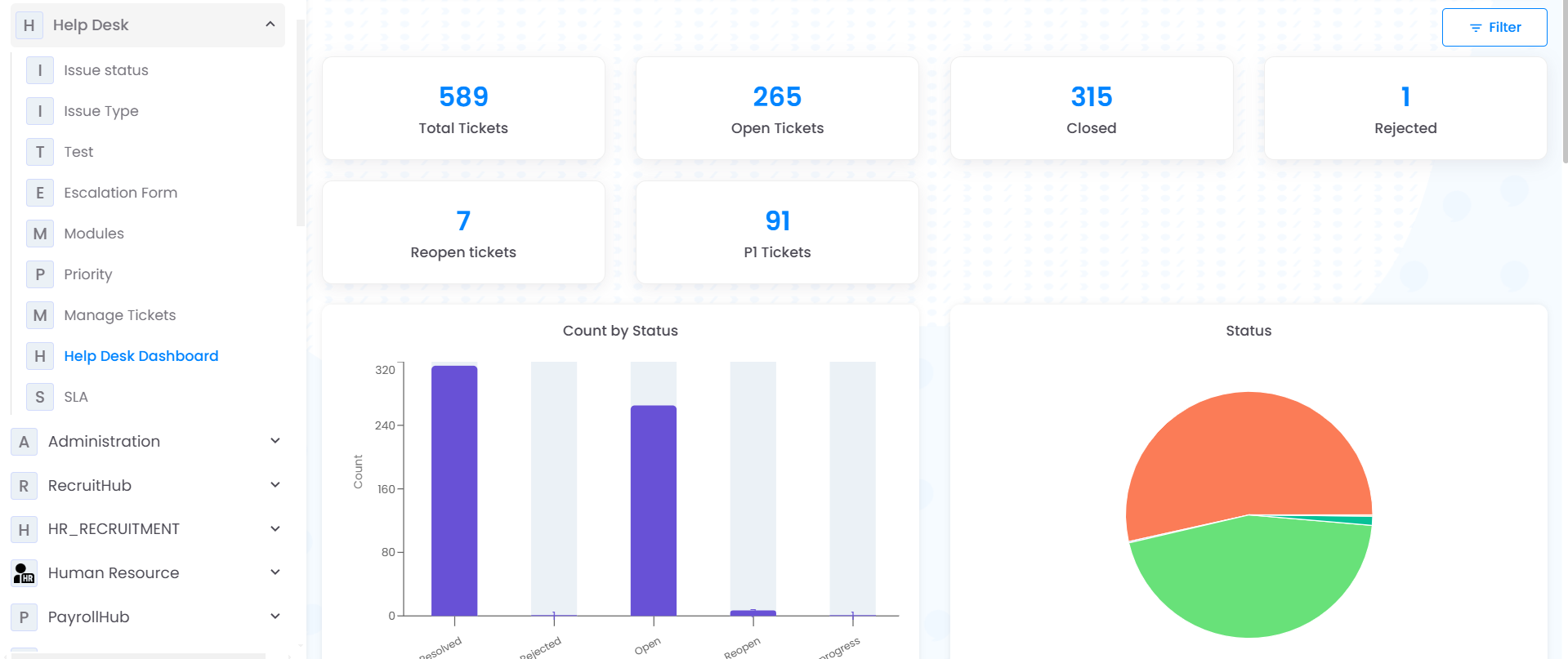Open Help Desk Dashboard menu item
The height and width of the screenshot is (659, 1568).
coord(141,356)
